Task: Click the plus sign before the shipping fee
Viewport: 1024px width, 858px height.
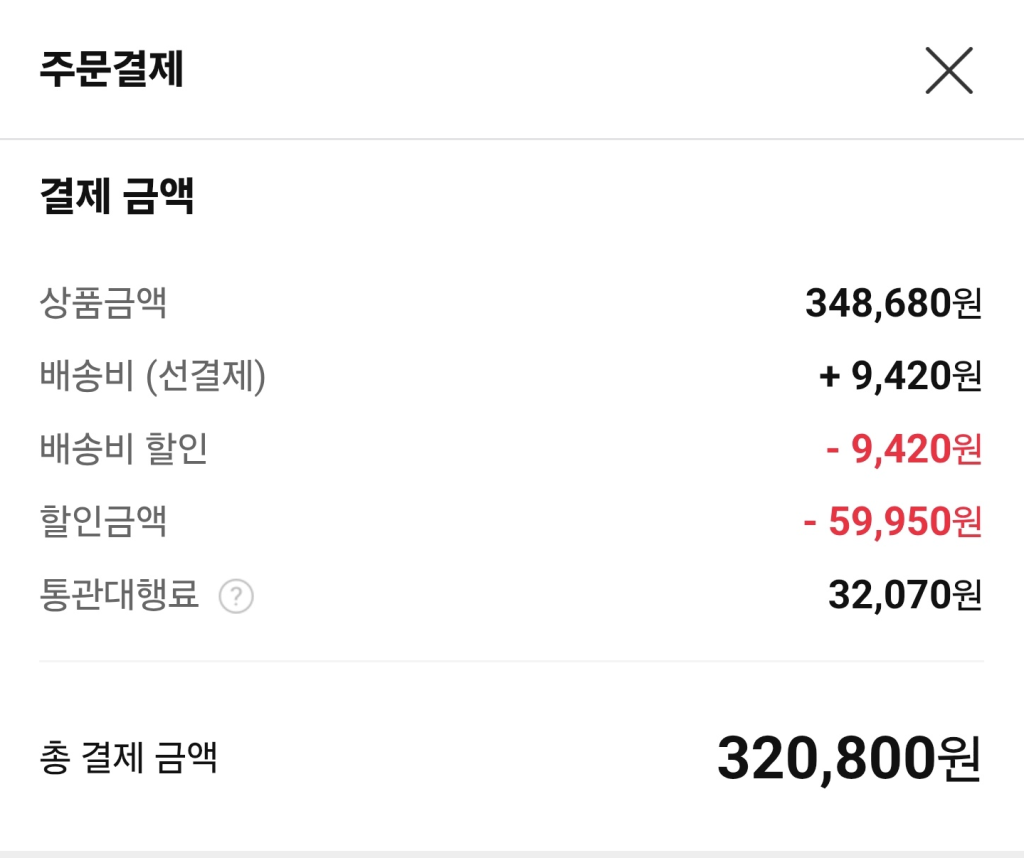Action: [829, 377]
